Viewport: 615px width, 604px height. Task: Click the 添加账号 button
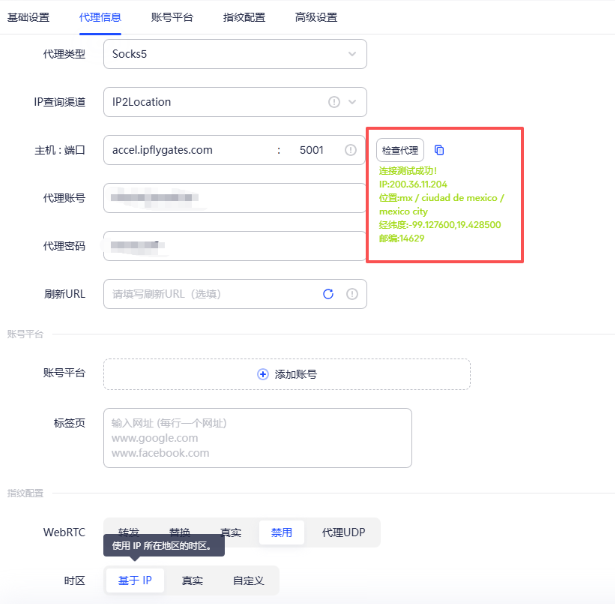click(287, 374)
